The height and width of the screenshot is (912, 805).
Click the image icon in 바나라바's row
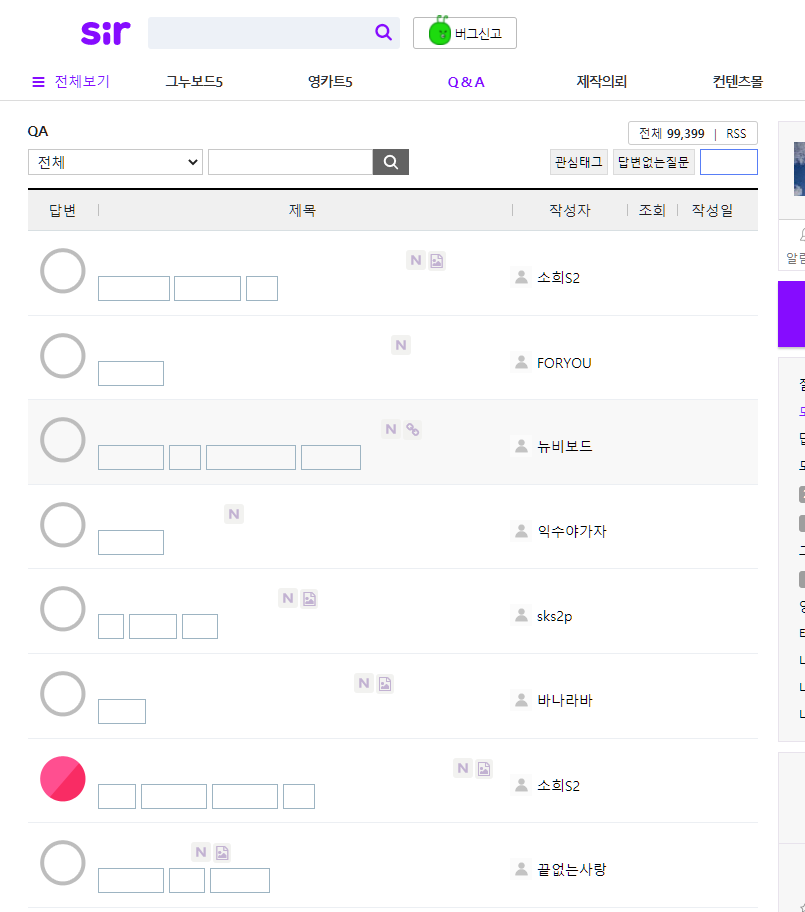pyautogui.click(x=385, y=683)
